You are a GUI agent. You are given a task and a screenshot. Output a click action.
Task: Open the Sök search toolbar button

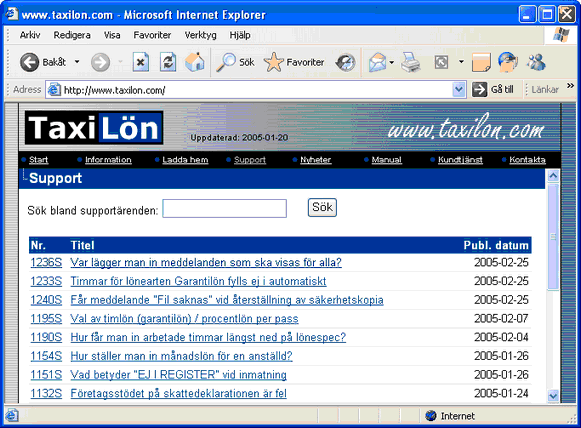(235, 62)
